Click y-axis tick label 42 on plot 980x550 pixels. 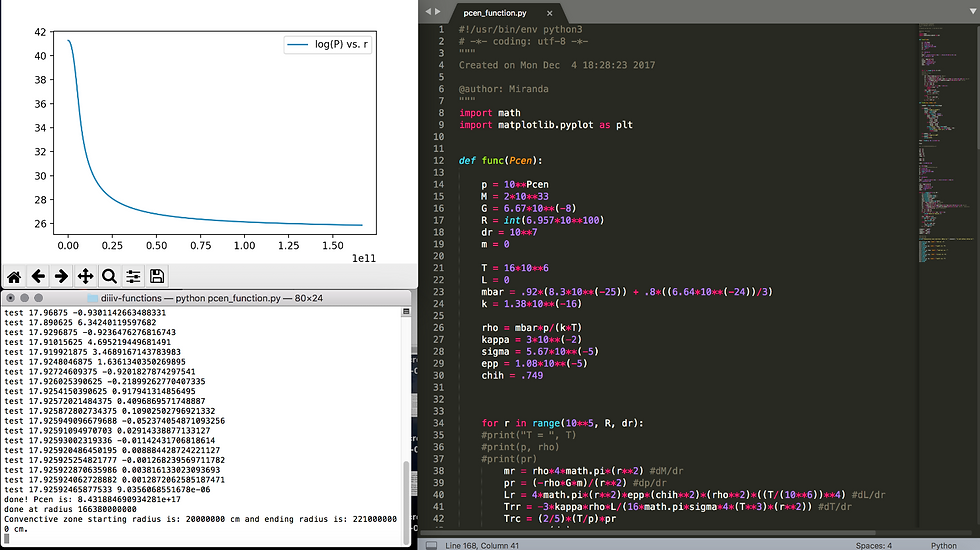[x=40, y=32]
